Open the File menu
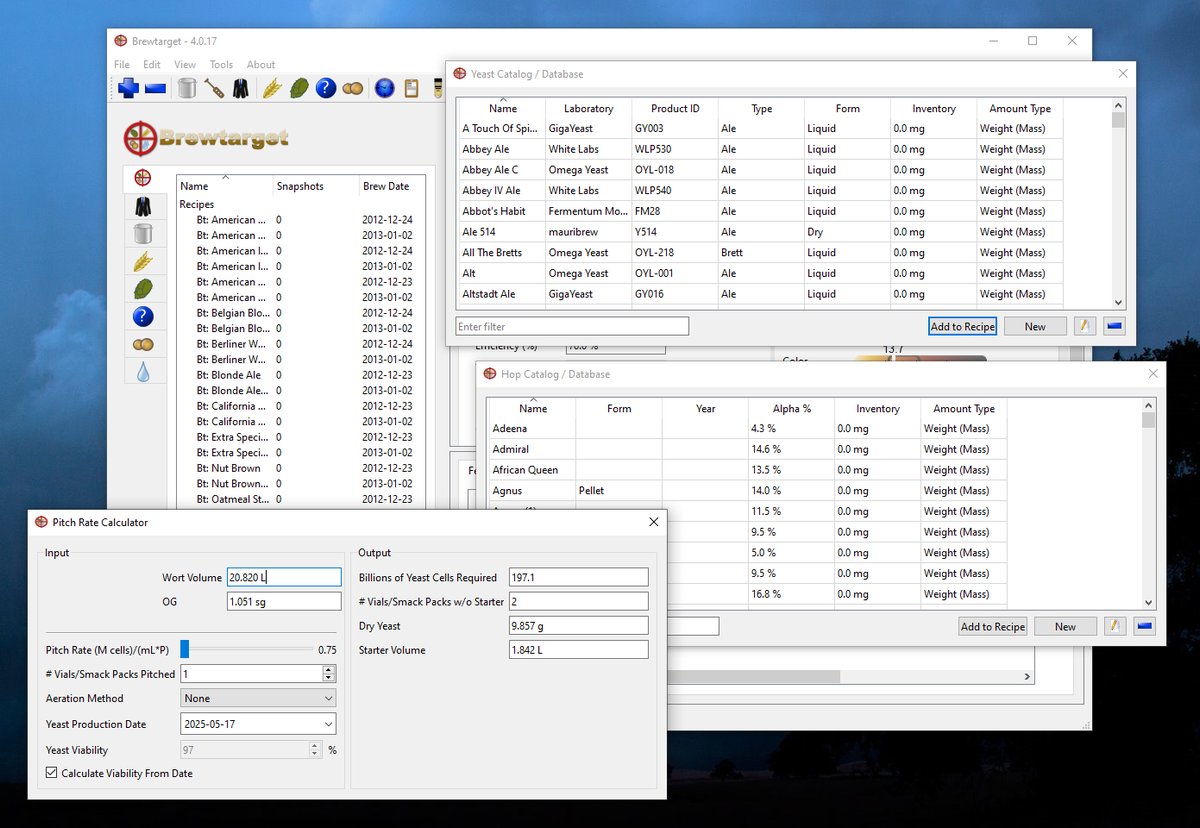 [x=122, y=65]
